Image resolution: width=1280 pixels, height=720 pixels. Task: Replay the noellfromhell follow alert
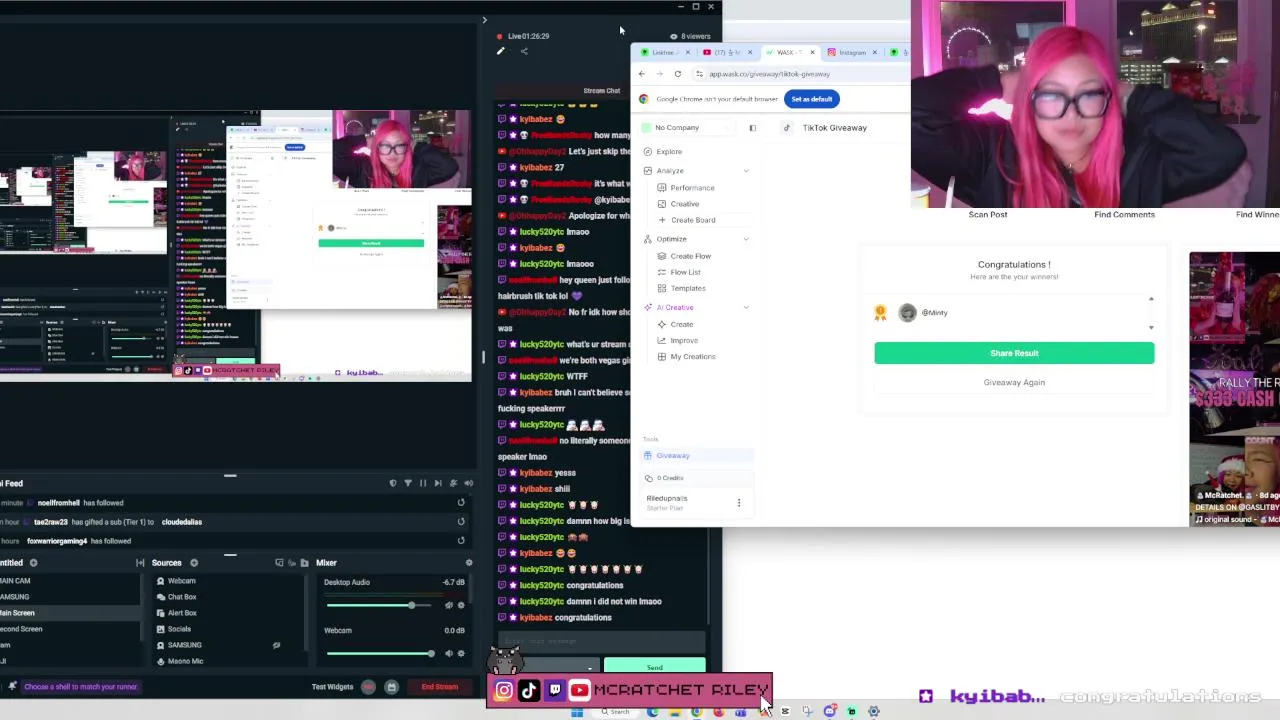461,503
